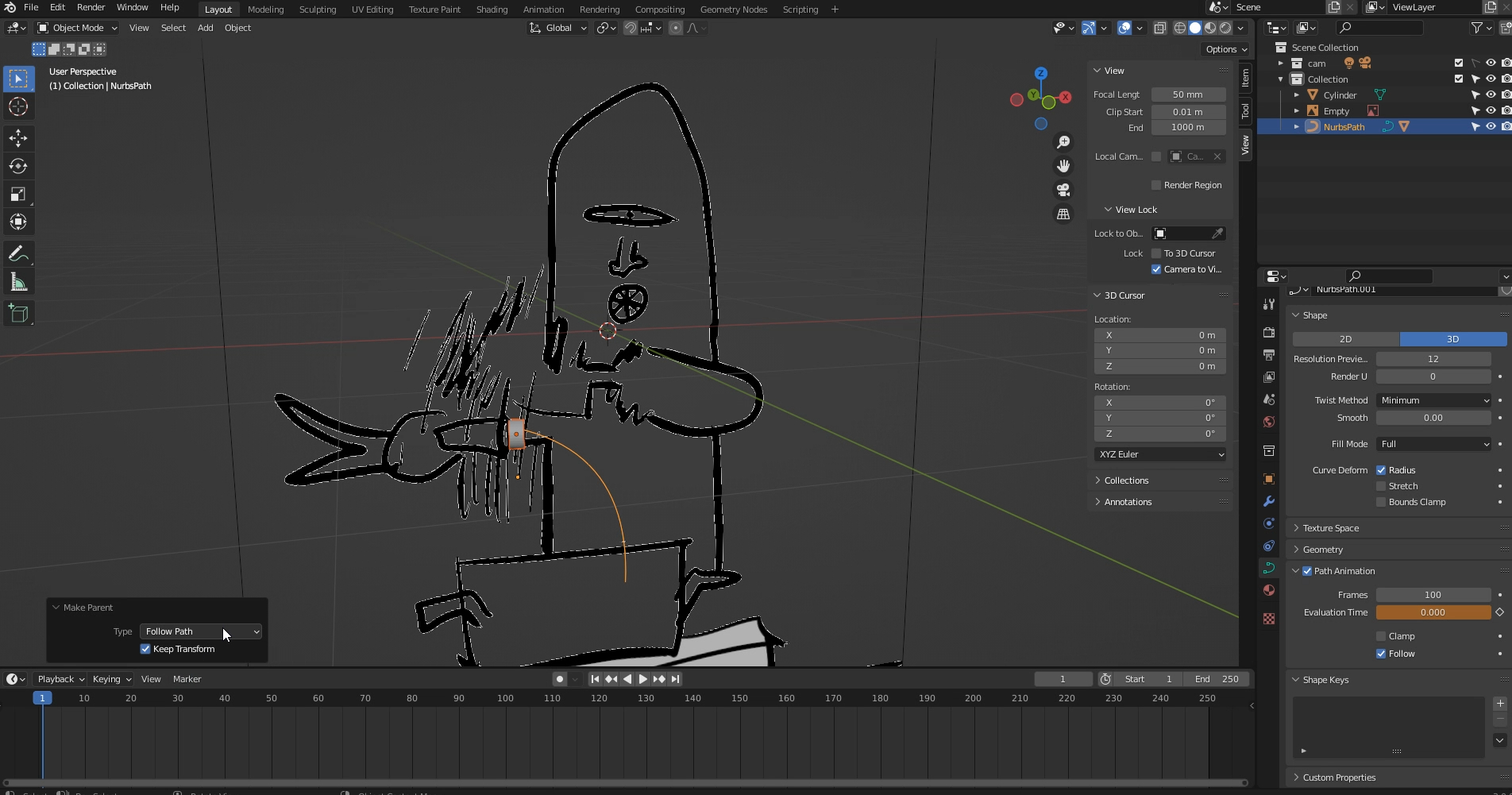
Task: Switch to the Sculpting workspace tab
Action: (x=318, y=10)
